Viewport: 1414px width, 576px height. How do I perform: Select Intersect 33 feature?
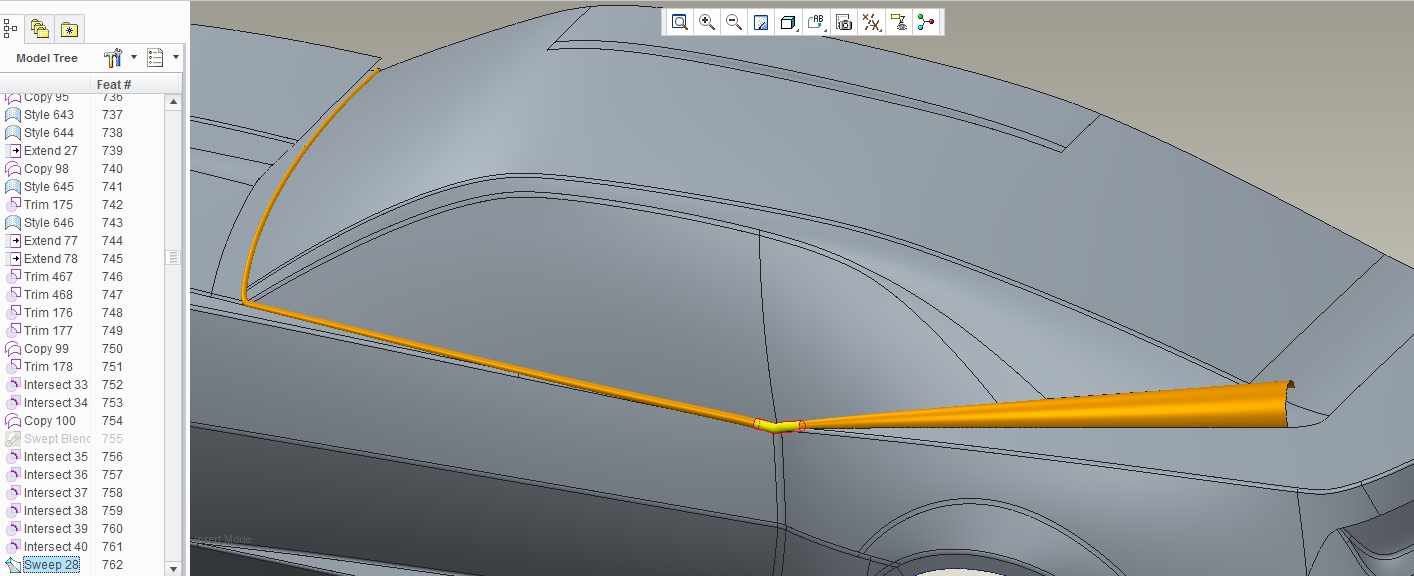56,385
